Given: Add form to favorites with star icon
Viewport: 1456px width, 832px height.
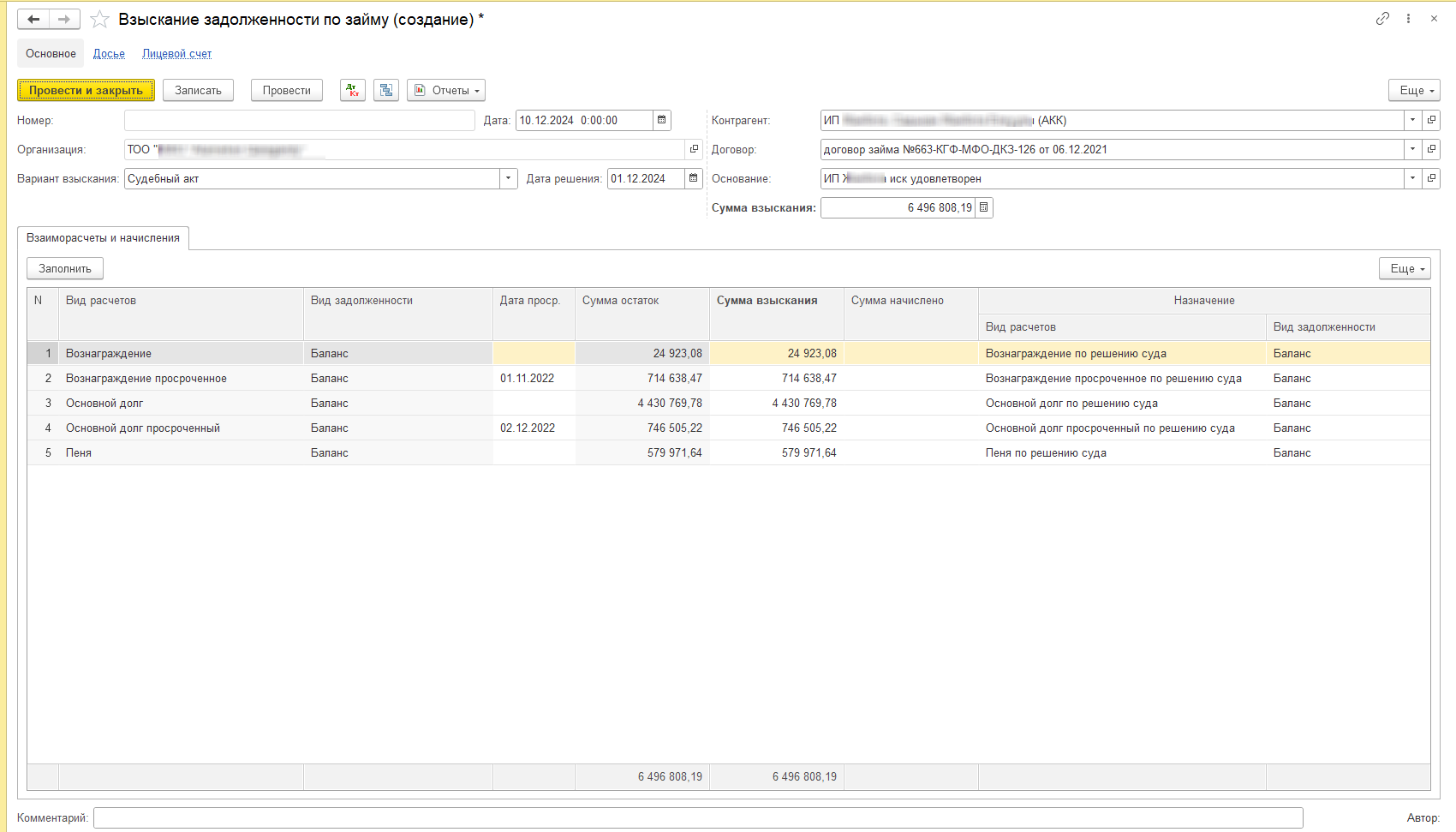Looking at the screenshot, I should [99, 19].
